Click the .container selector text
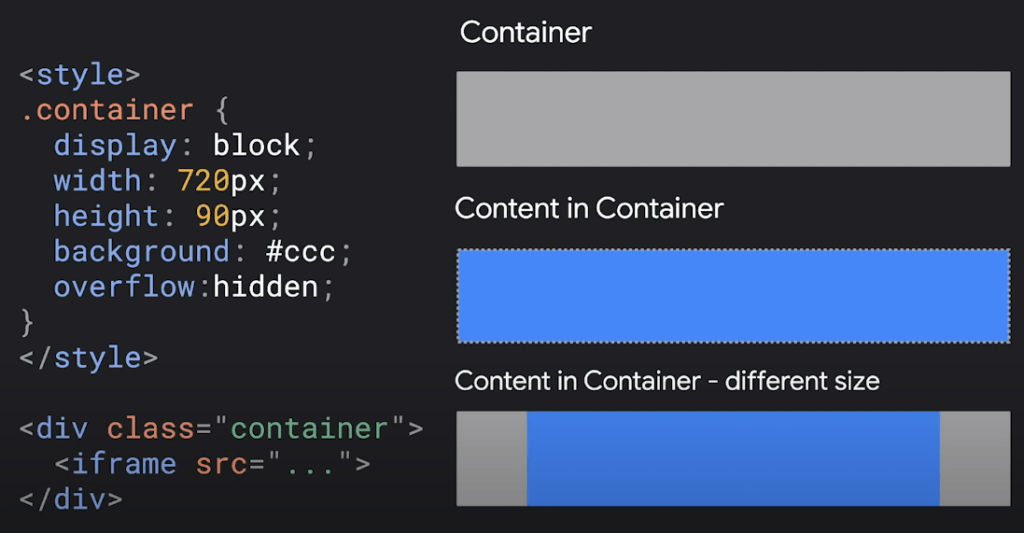 [x=107, y=110]
